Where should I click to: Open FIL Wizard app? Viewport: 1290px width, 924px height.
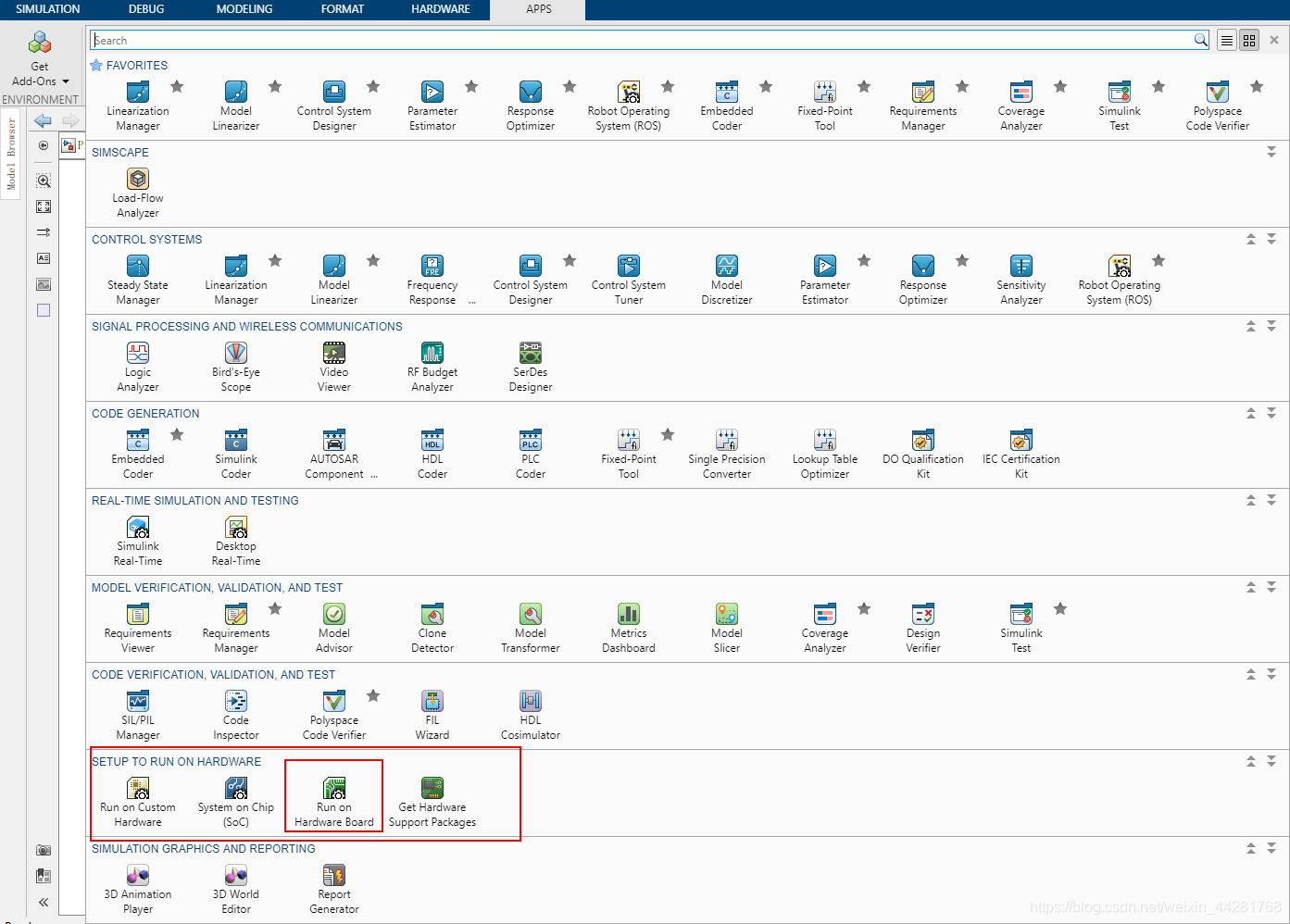click(432, 715)
